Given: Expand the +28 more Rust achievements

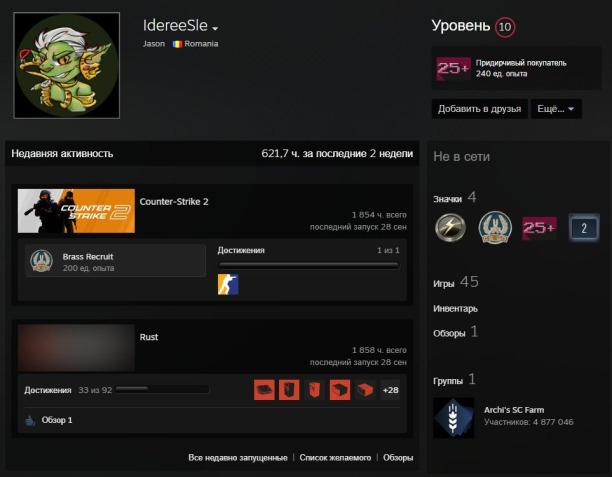Looking at the screenshot, I should click(x=390, y=390).
